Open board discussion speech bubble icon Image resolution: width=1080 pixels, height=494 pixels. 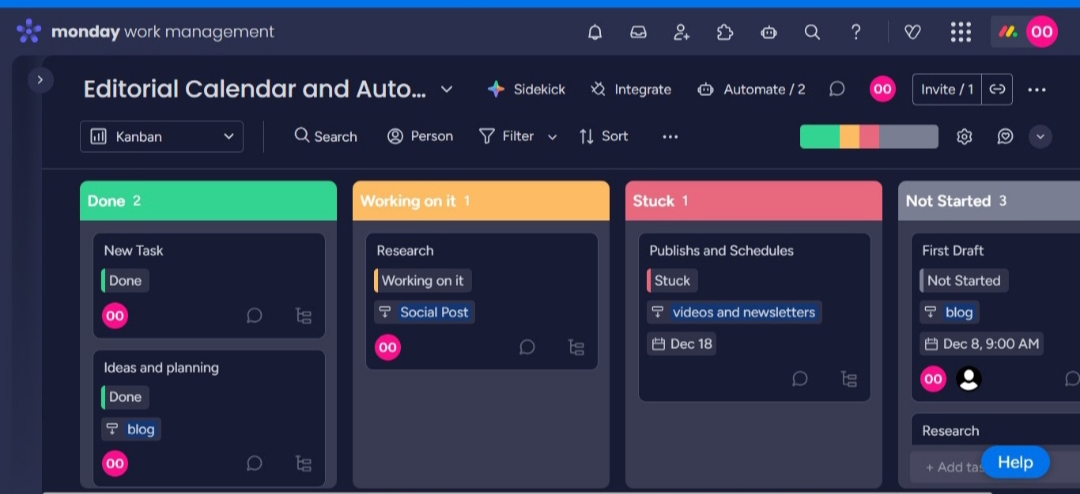point(837,89)
